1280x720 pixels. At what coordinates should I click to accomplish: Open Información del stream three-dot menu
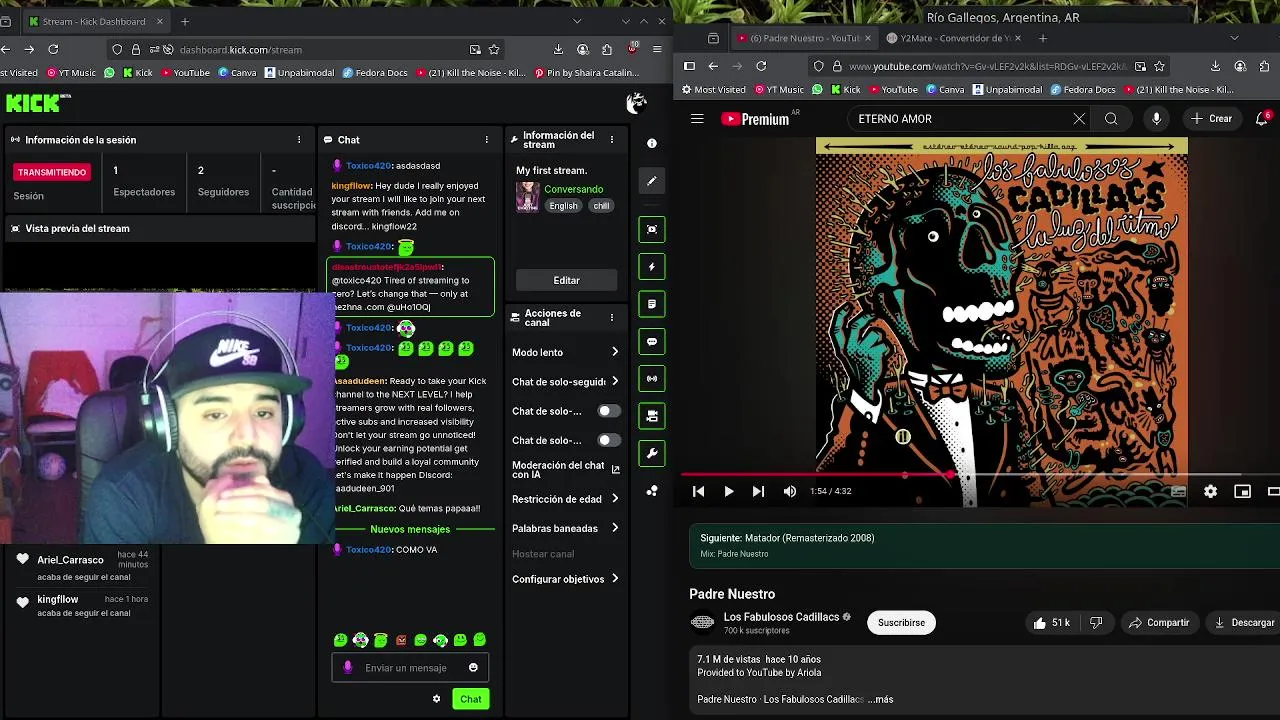pyautogui.click(x=611, y=140)
